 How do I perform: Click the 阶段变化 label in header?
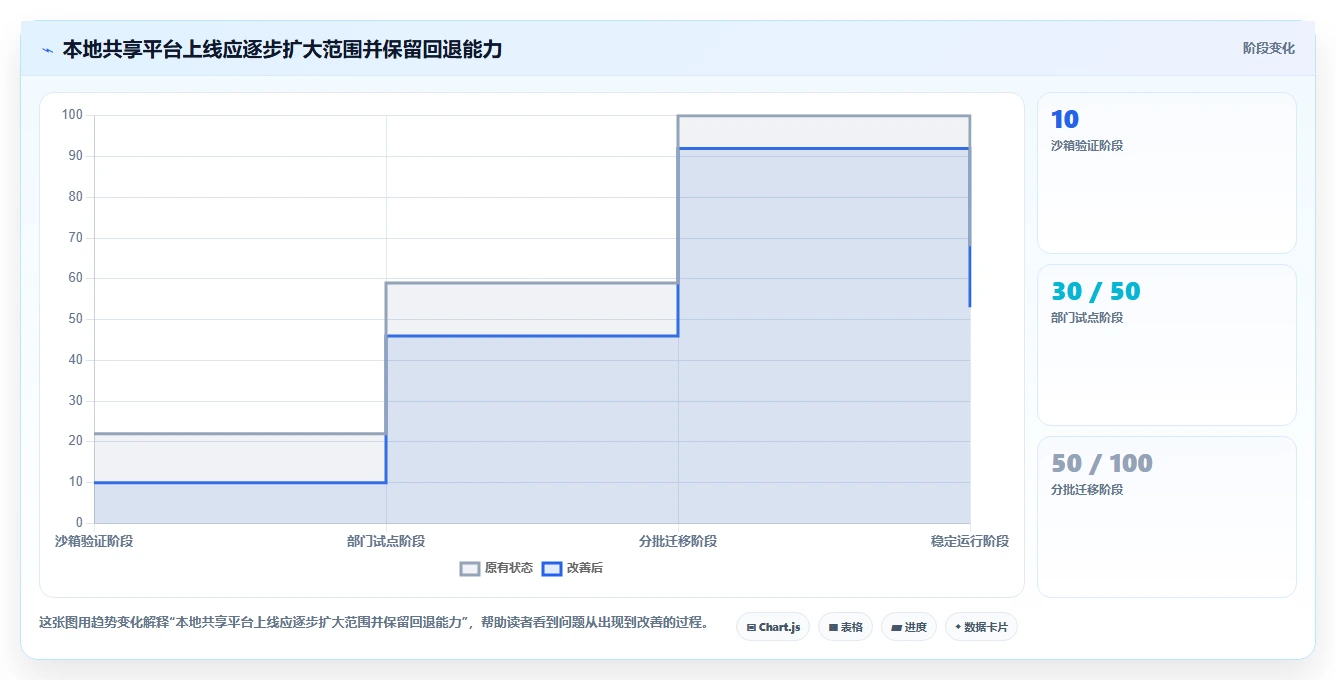click(x=1269, y=48)
